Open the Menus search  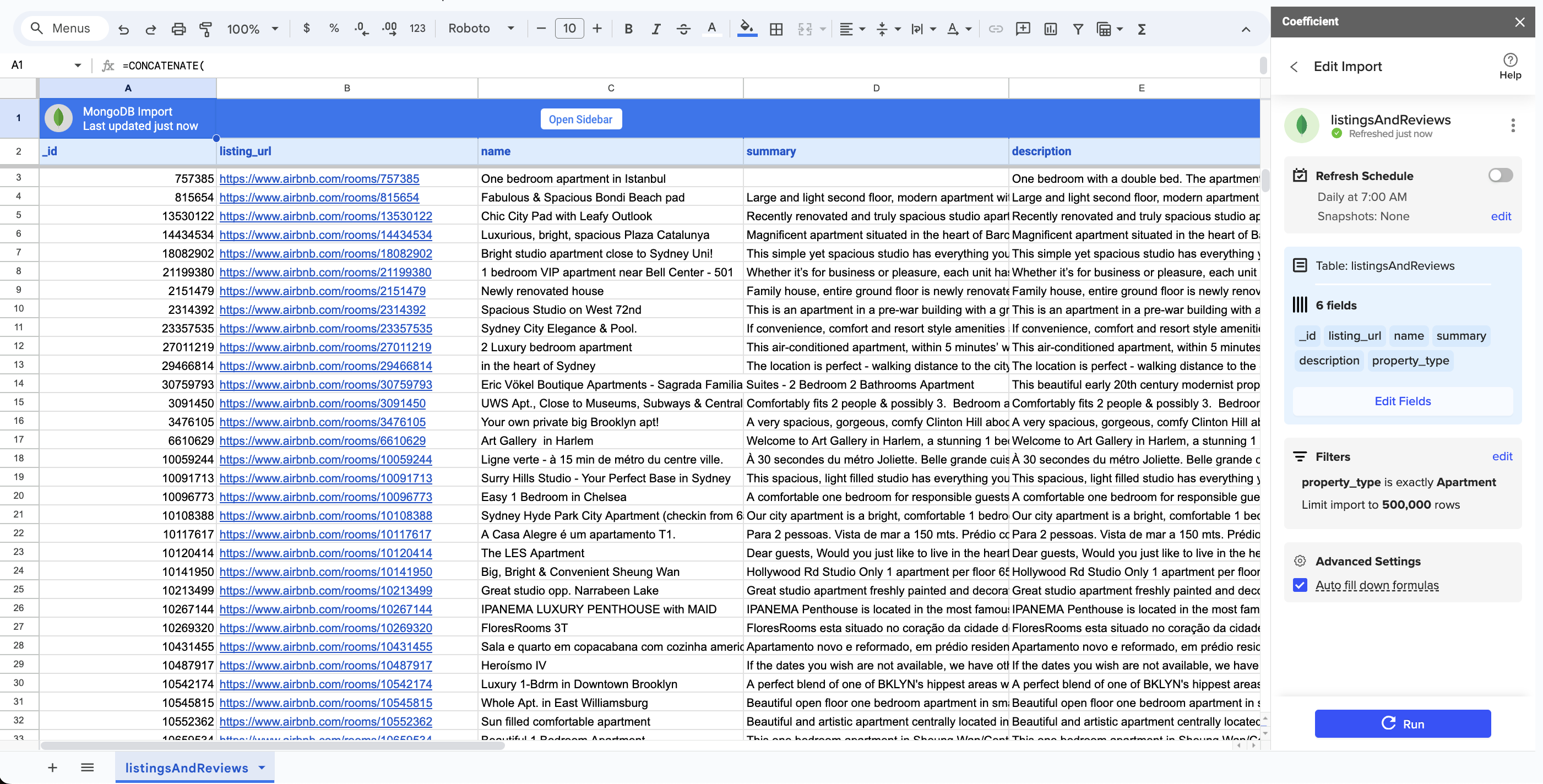click(x=63, y=28)
